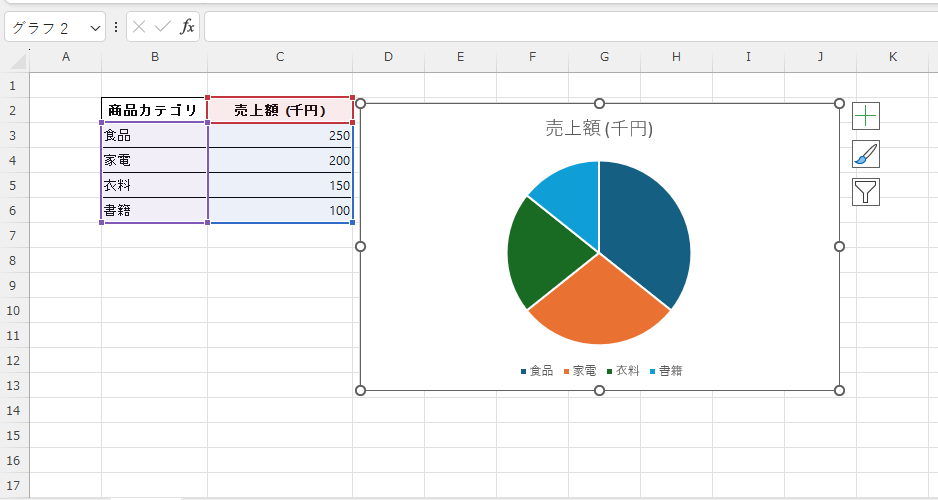
Task: Click the 商品カテゴリ header cell
Action: point(154,110)
